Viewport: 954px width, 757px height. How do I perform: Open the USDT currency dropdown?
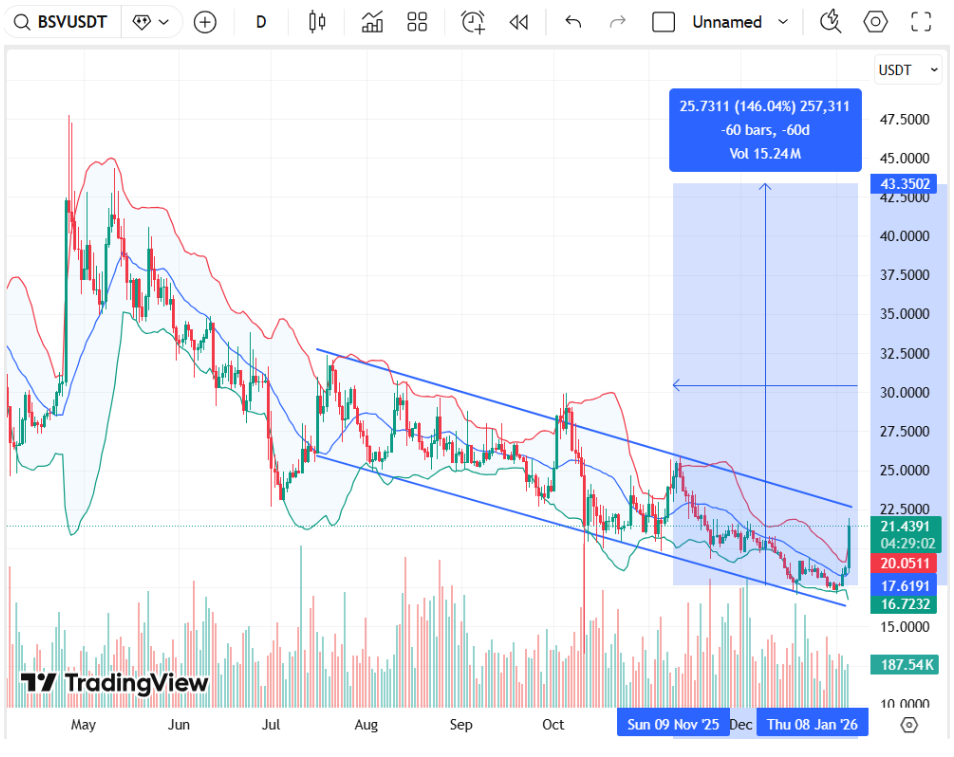coord(908,70)
